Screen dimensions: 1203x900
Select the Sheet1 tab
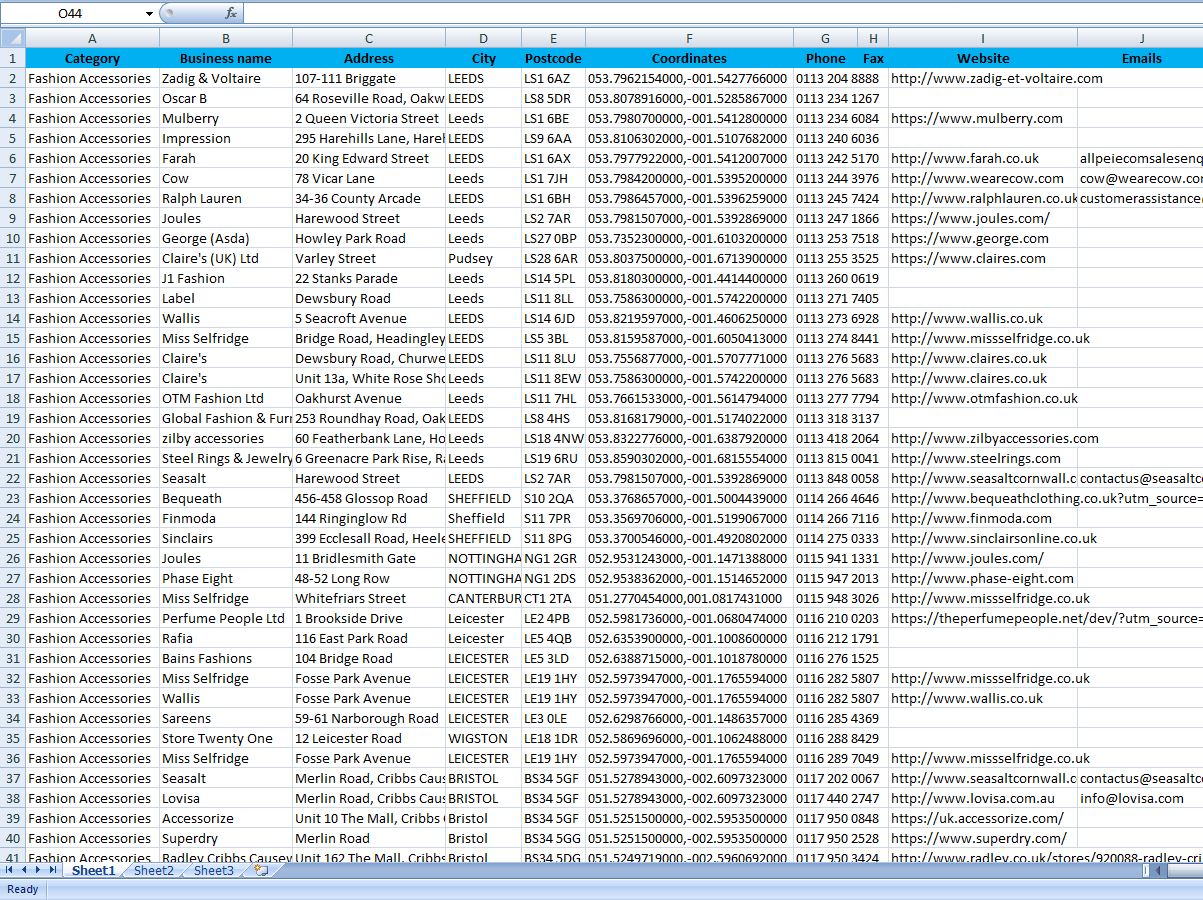coord(93,871)
